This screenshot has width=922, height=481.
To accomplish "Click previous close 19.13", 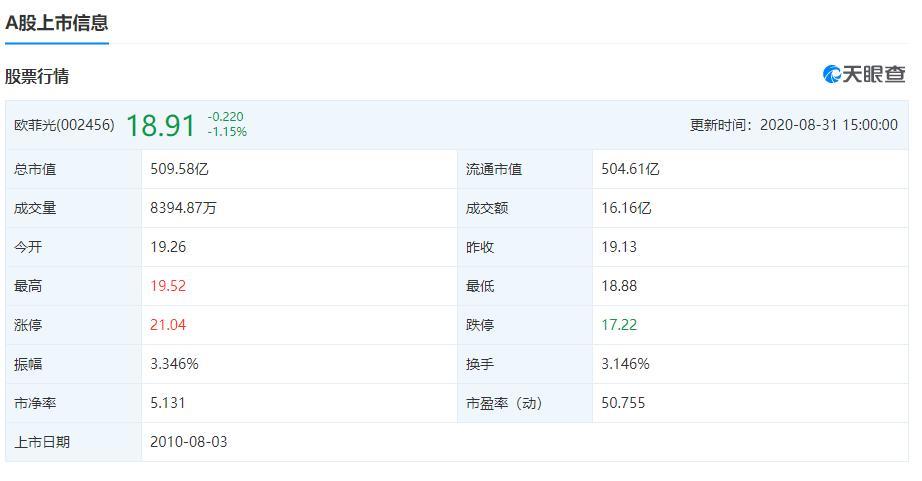I will coord(619,246).
